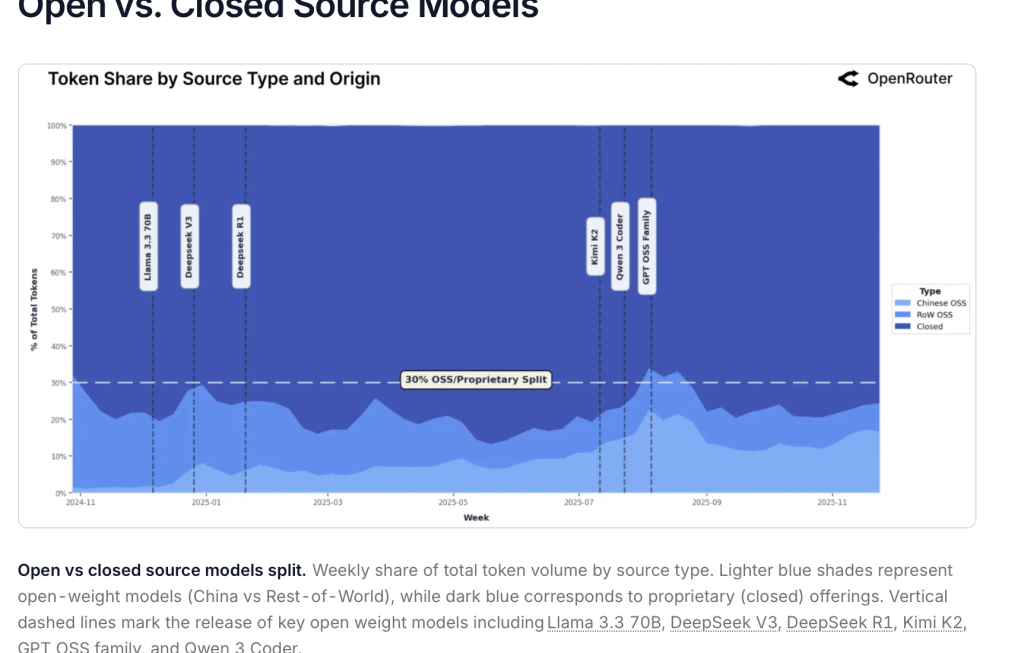Click the 30% OSS/Proprietary Split label

pos(476,380)
